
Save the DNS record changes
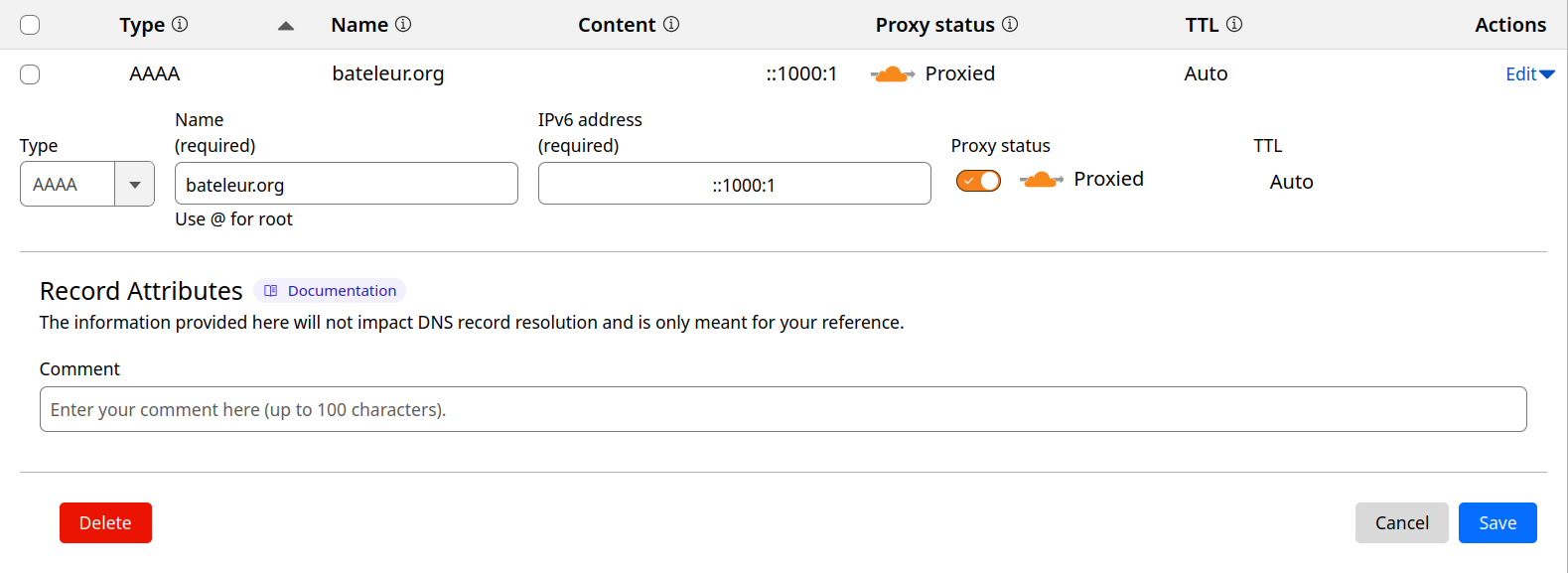pyautogui.click(x=1497, y=522)
